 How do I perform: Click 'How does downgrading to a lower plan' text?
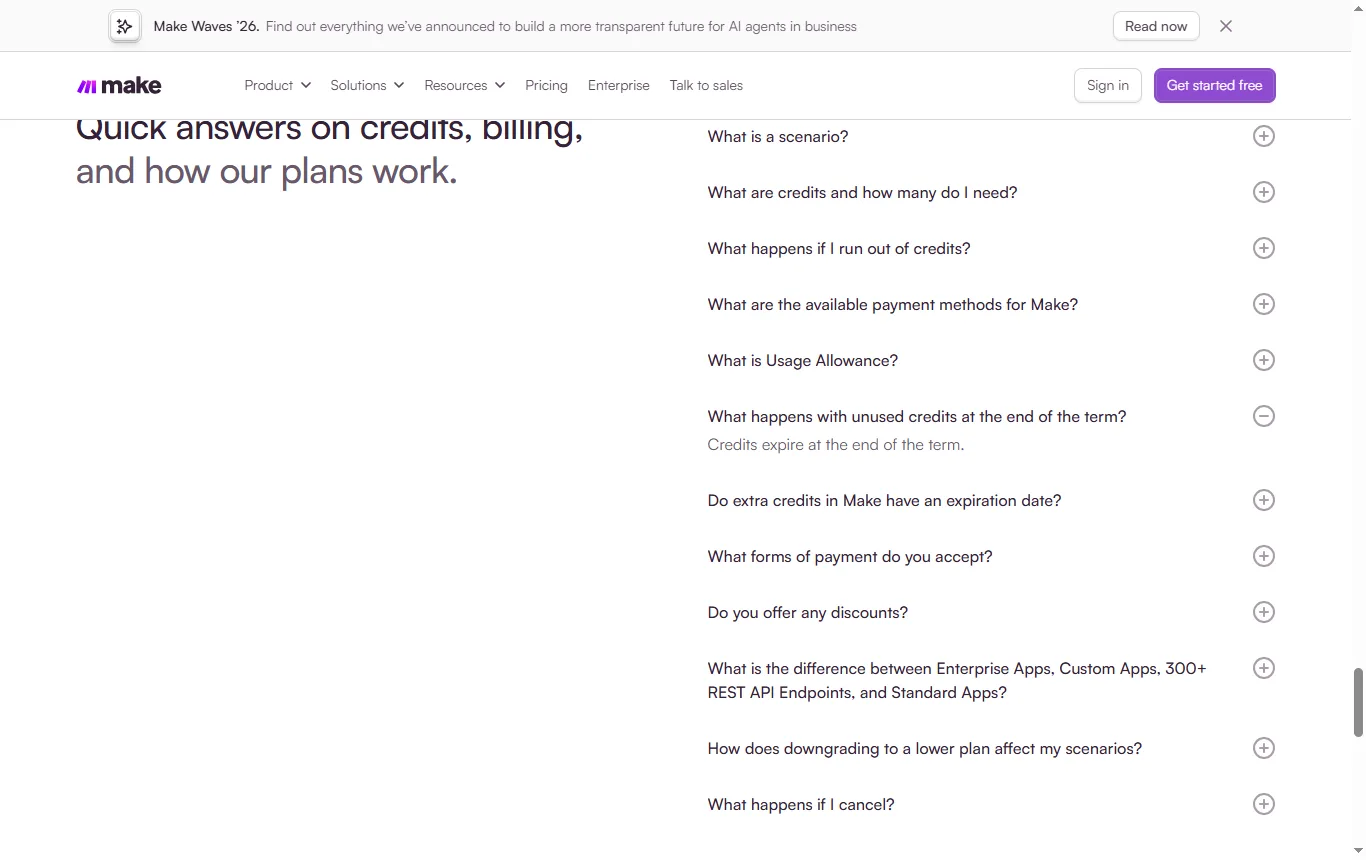click(x=925, y=749)
